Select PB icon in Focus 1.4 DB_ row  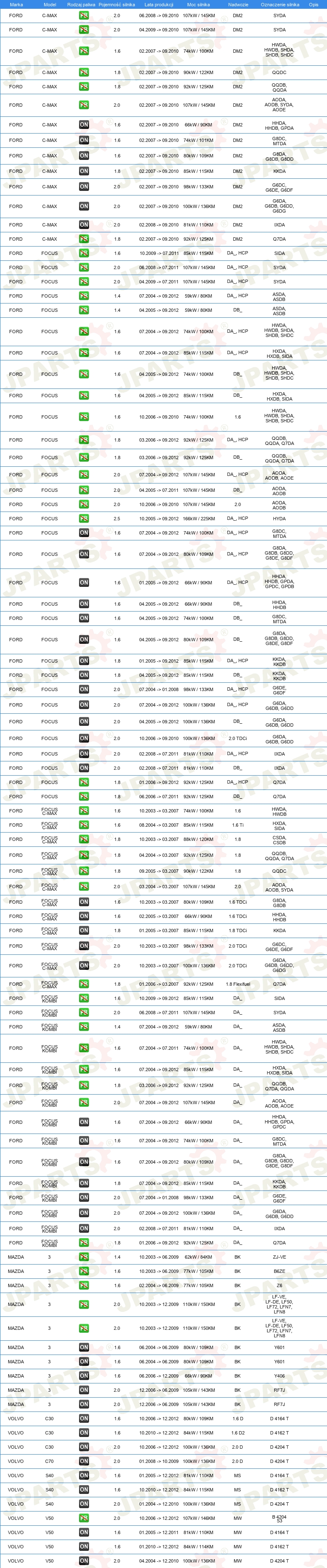click(x=84, y=311)
